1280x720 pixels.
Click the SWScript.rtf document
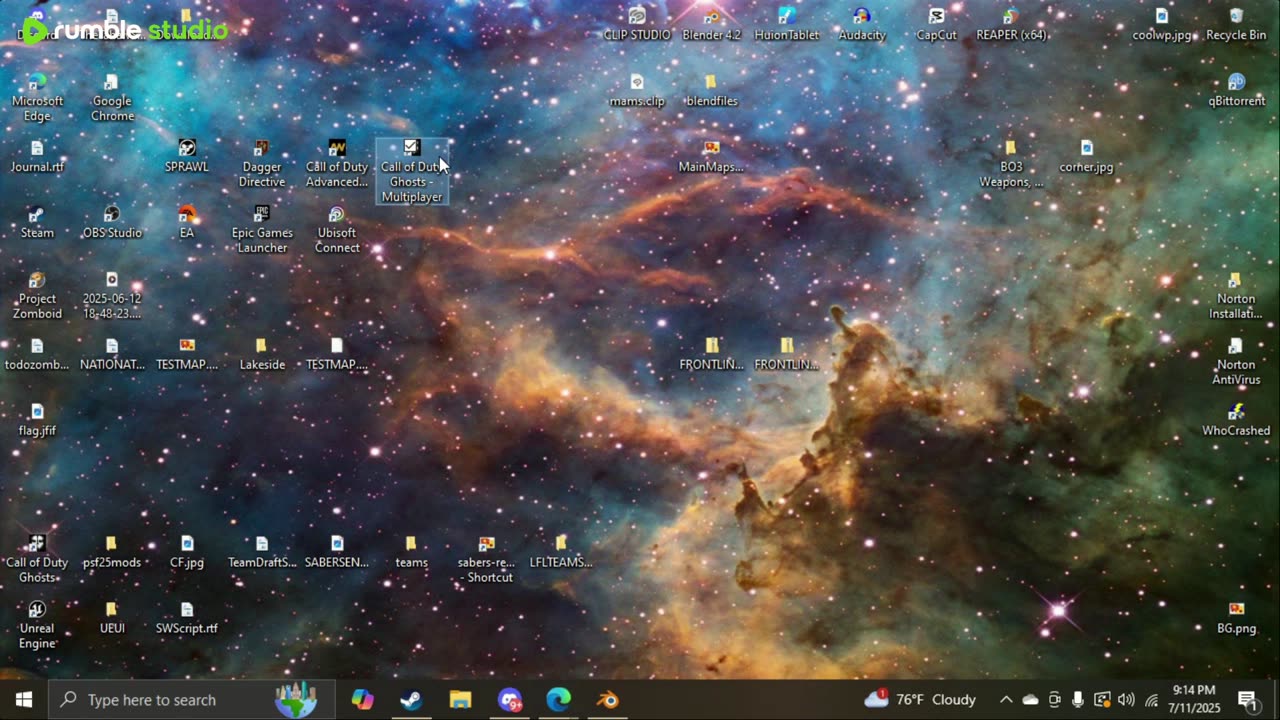(187, 618)
